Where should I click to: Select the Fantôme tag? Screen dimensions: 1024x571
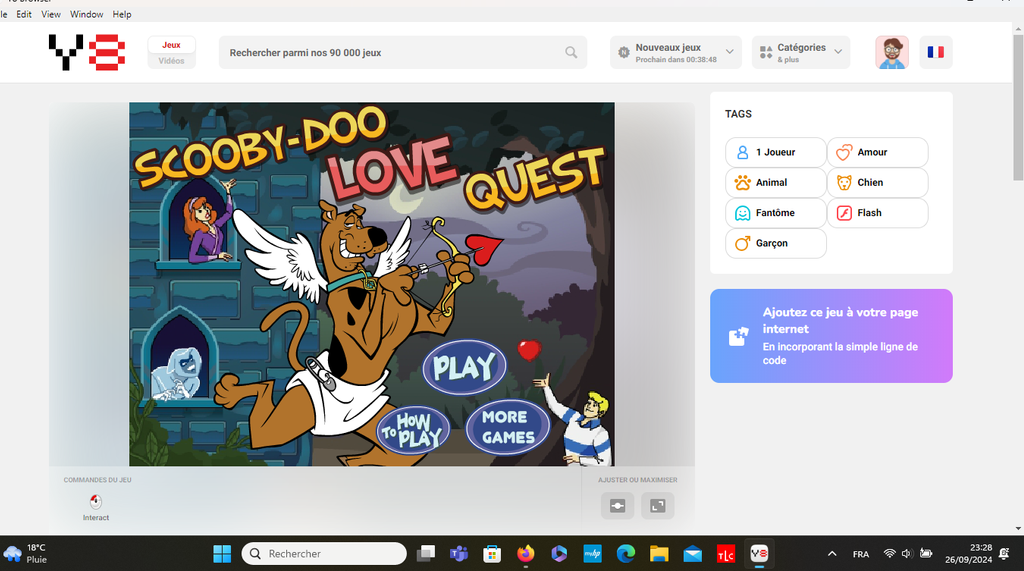coord(775,213)
